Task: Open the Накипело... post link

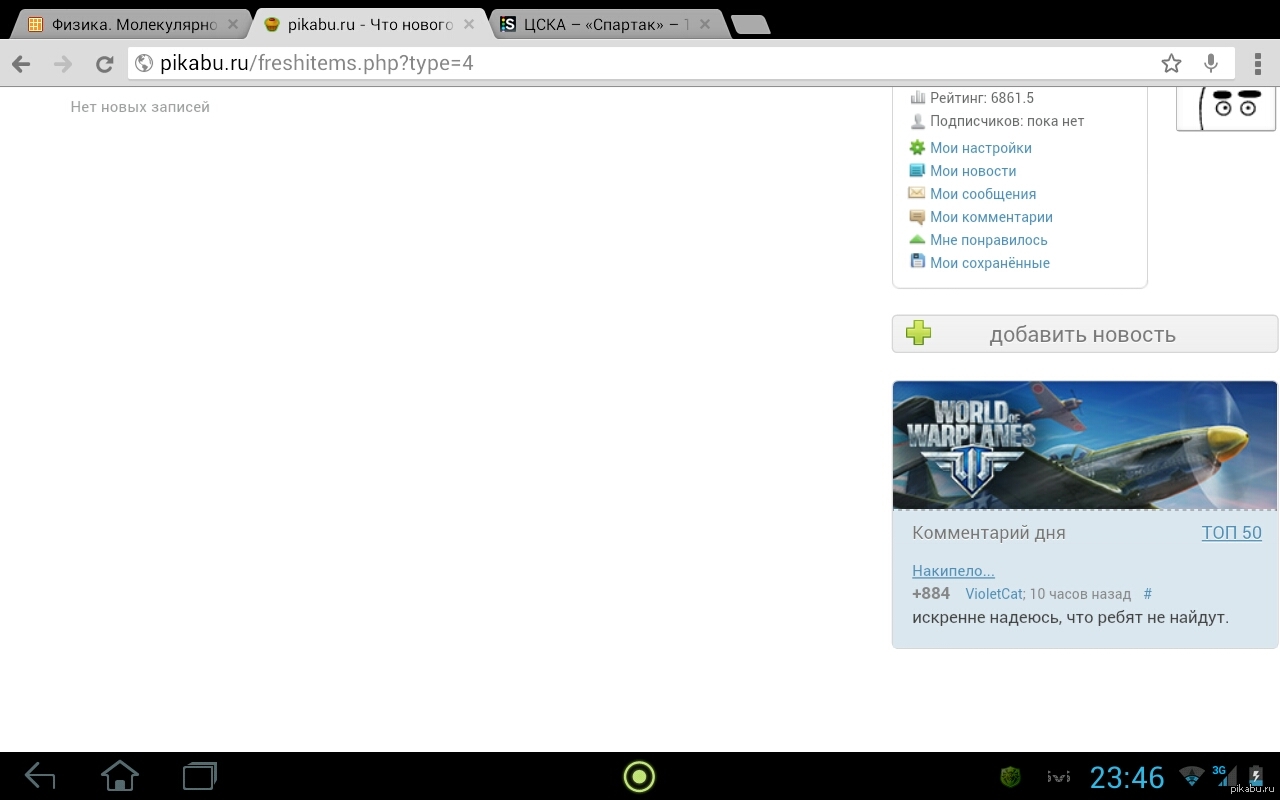Action: point(953,571)
